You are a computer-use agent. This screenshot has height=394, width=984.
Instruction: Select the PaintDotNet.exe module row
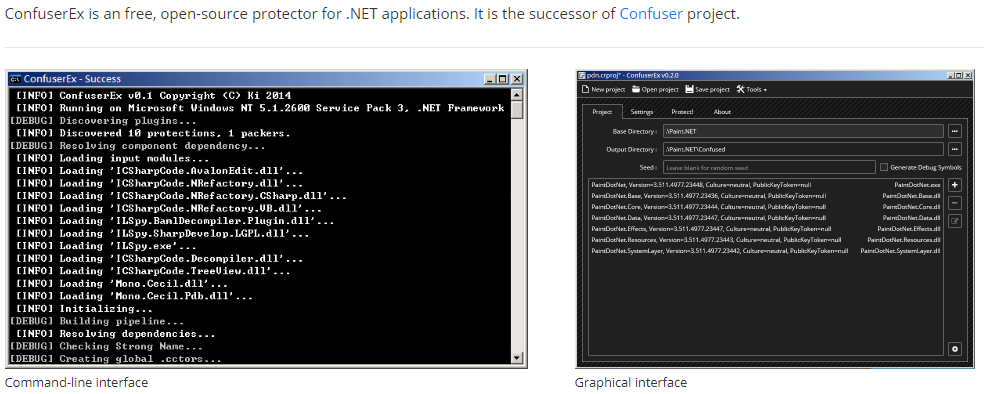(766, 186)
